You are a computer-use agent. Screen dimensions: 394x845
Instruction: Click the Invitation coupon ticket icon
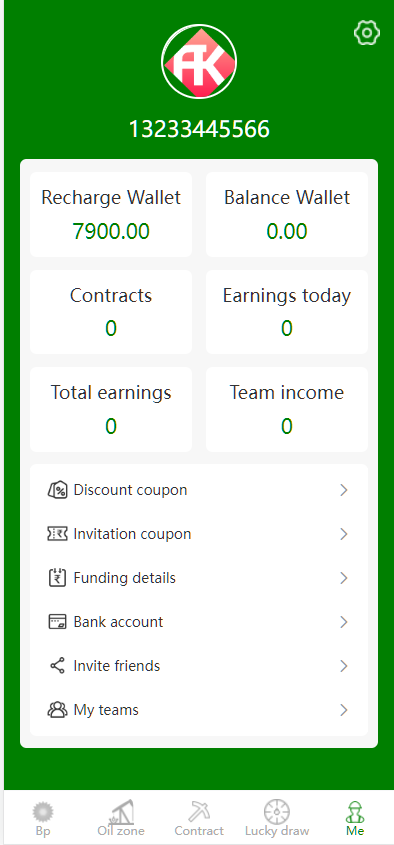(x=58, y=534)
